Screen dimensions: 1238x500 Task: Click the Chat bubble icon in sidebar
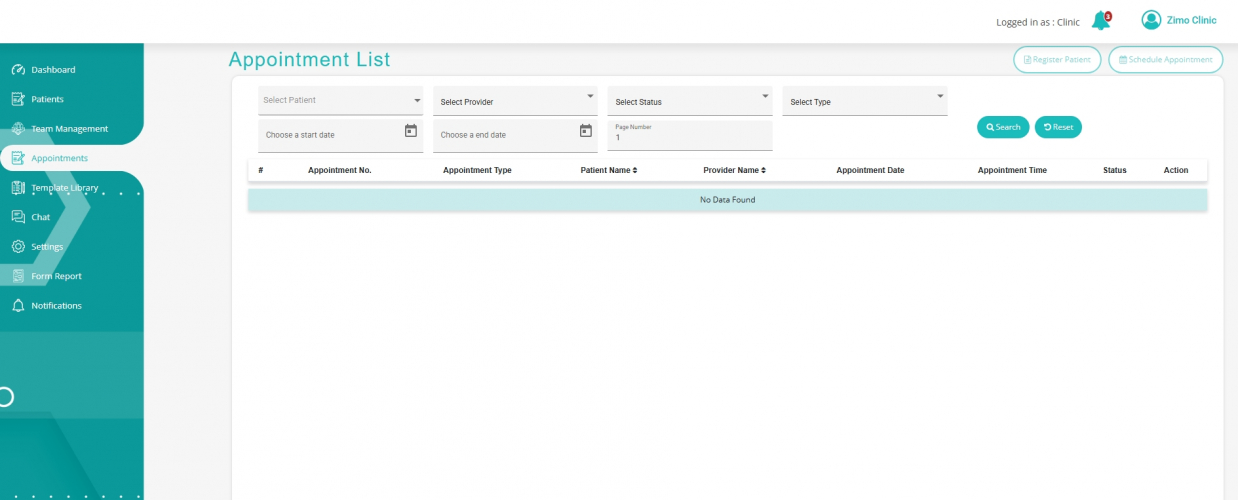coord(18,217)
